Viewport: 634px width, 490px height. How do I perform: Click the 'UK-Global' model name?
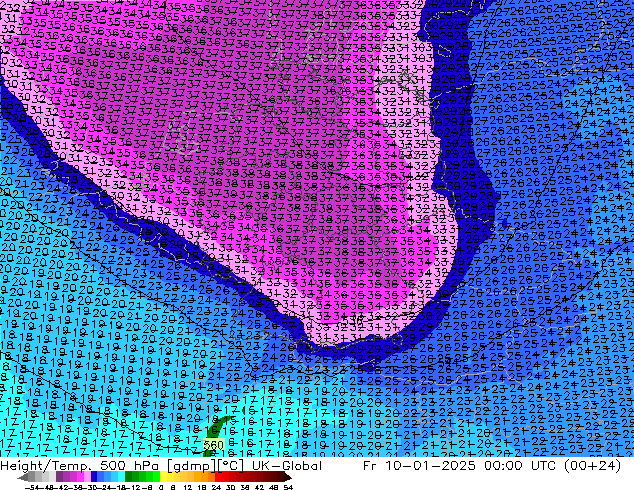287,466
